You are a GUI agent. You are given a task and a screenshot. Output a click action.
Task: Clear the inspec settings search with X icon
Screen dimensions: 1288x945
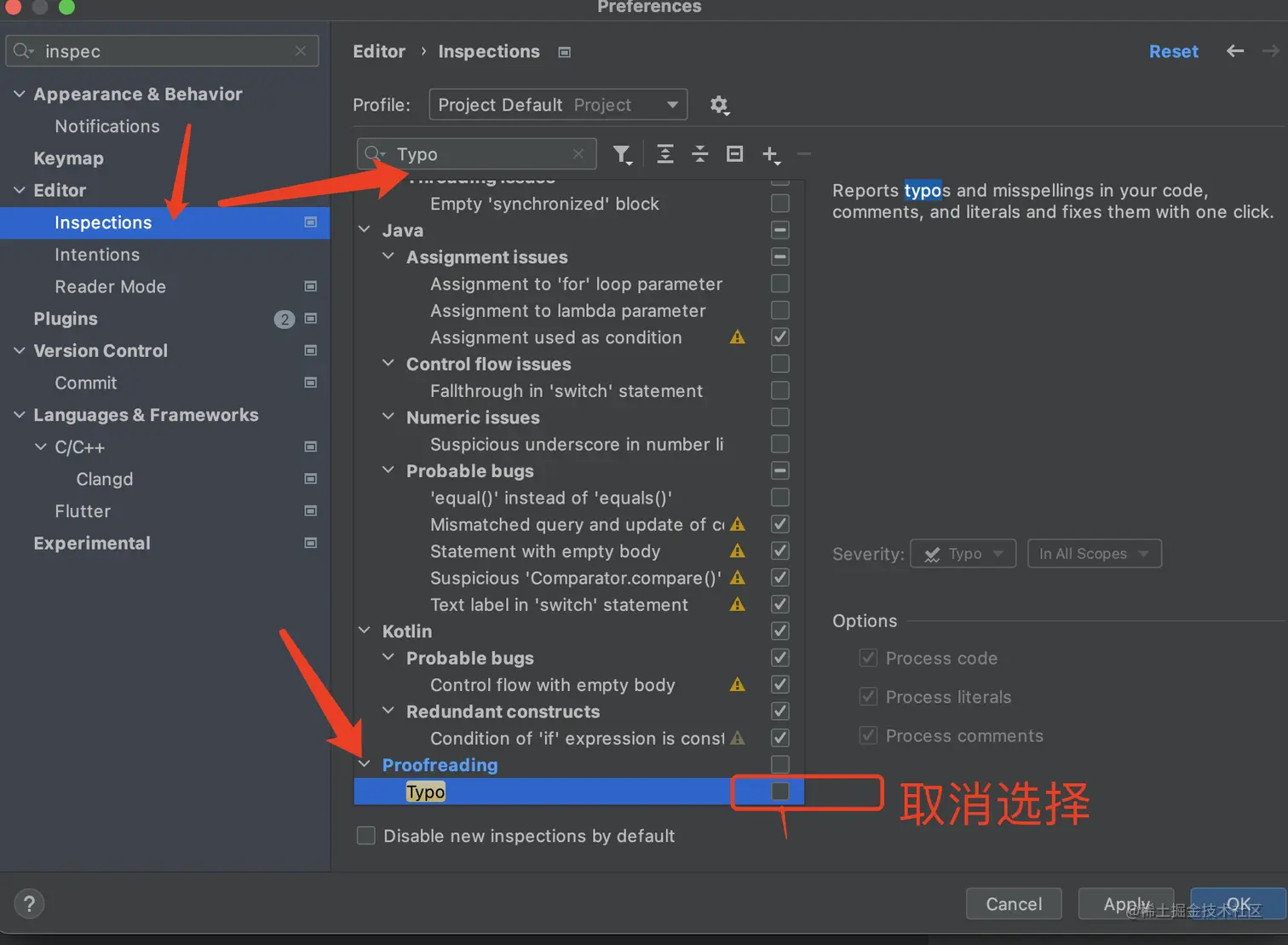pos(301,51)
